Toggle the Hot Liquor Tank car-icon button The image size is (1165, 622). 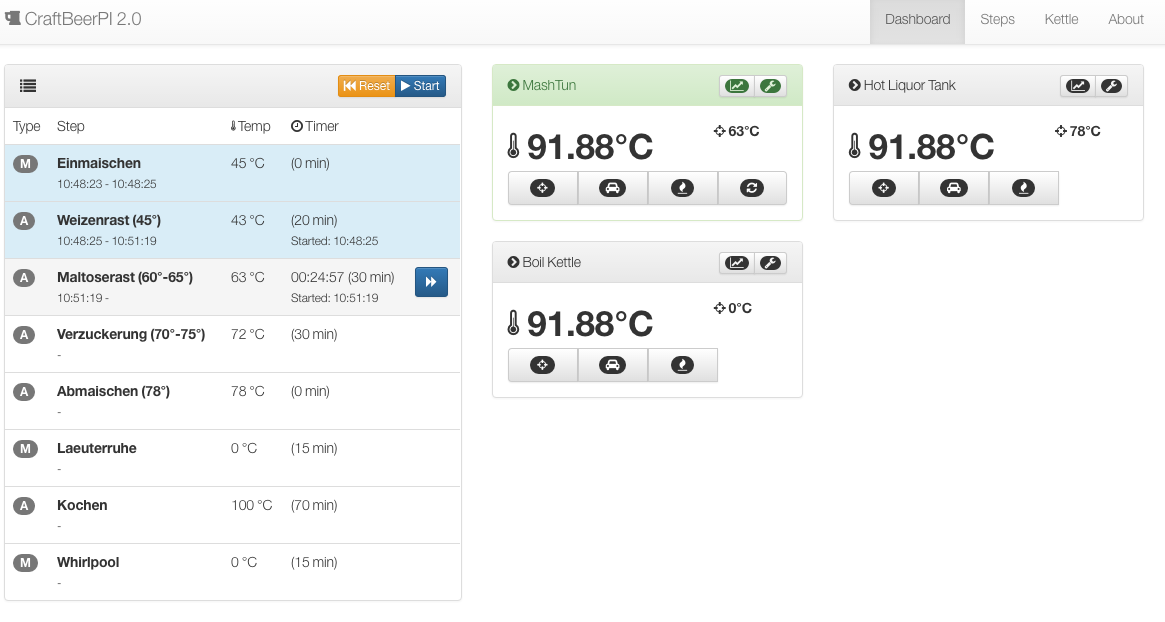(x=953, y=188)
